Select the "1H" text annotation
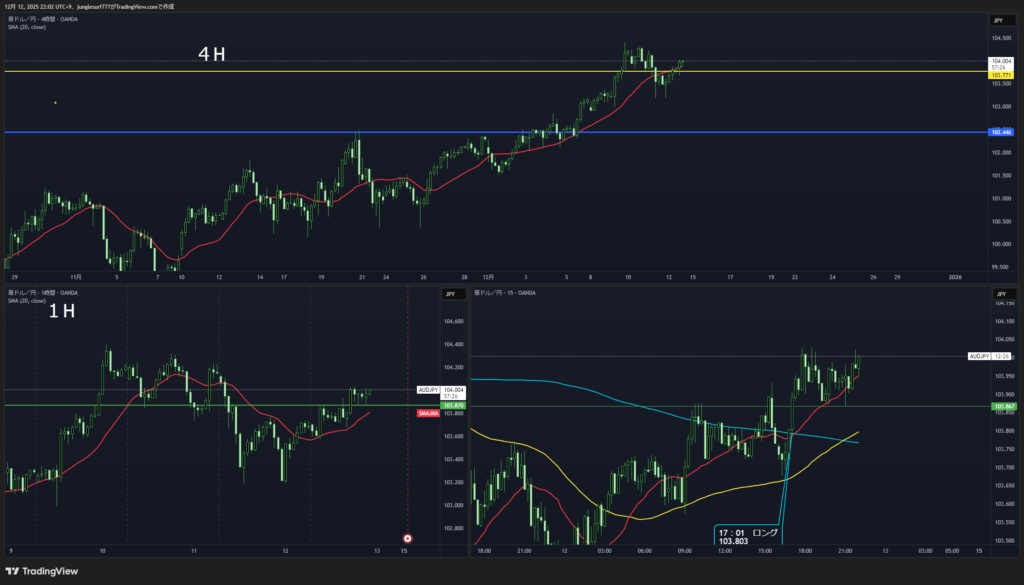This screenshot has height=585, width=1024. click(x=61, y=311)
